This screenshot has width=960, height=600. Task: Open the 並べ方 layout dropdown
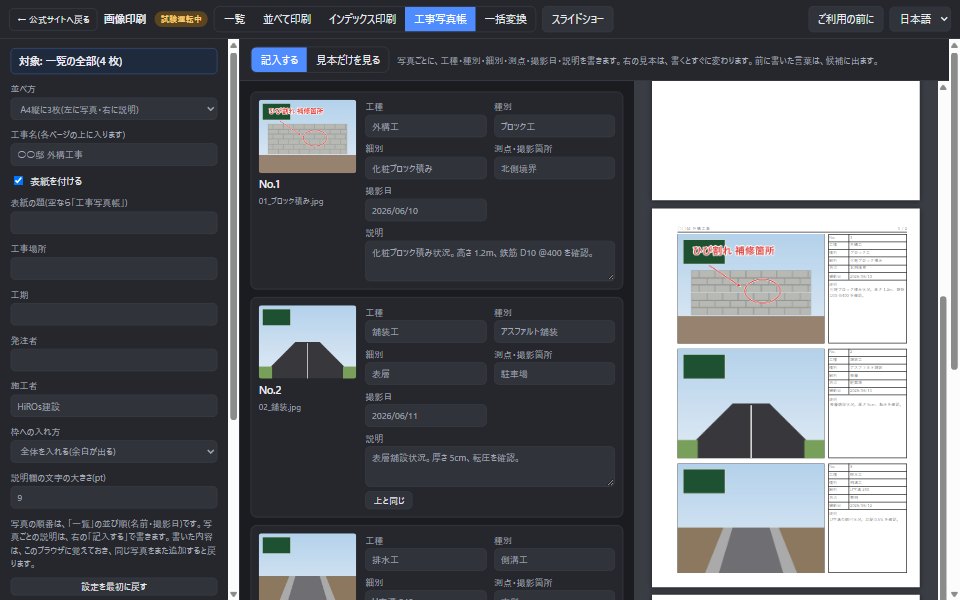[114, 110]
